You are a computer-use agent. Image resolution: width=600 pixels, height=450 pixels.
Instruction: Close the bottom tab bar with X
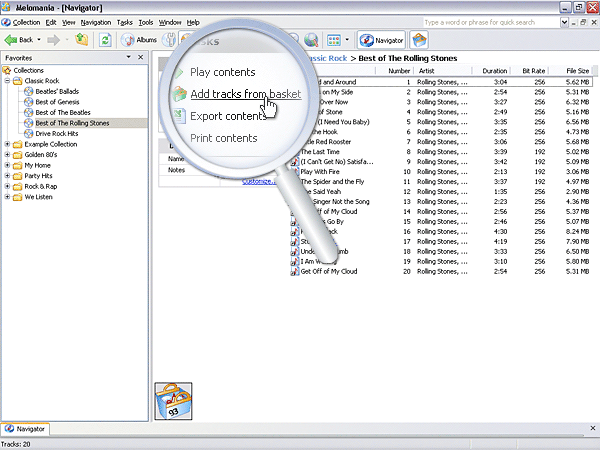coord(593,428)
